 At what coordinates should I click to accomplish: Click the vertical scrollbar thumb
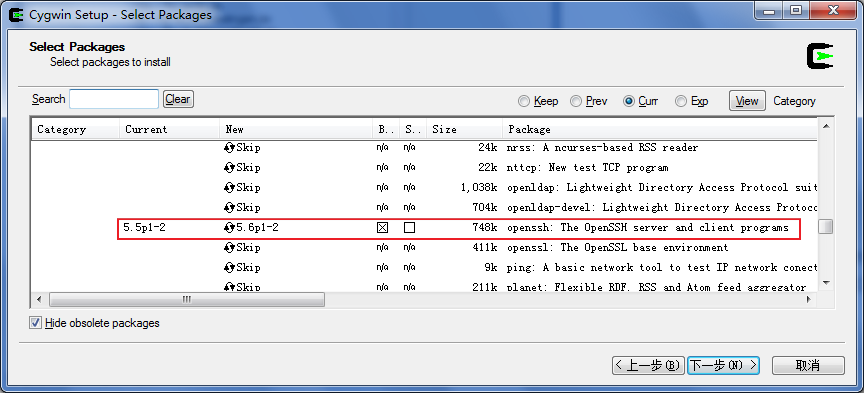825,227
